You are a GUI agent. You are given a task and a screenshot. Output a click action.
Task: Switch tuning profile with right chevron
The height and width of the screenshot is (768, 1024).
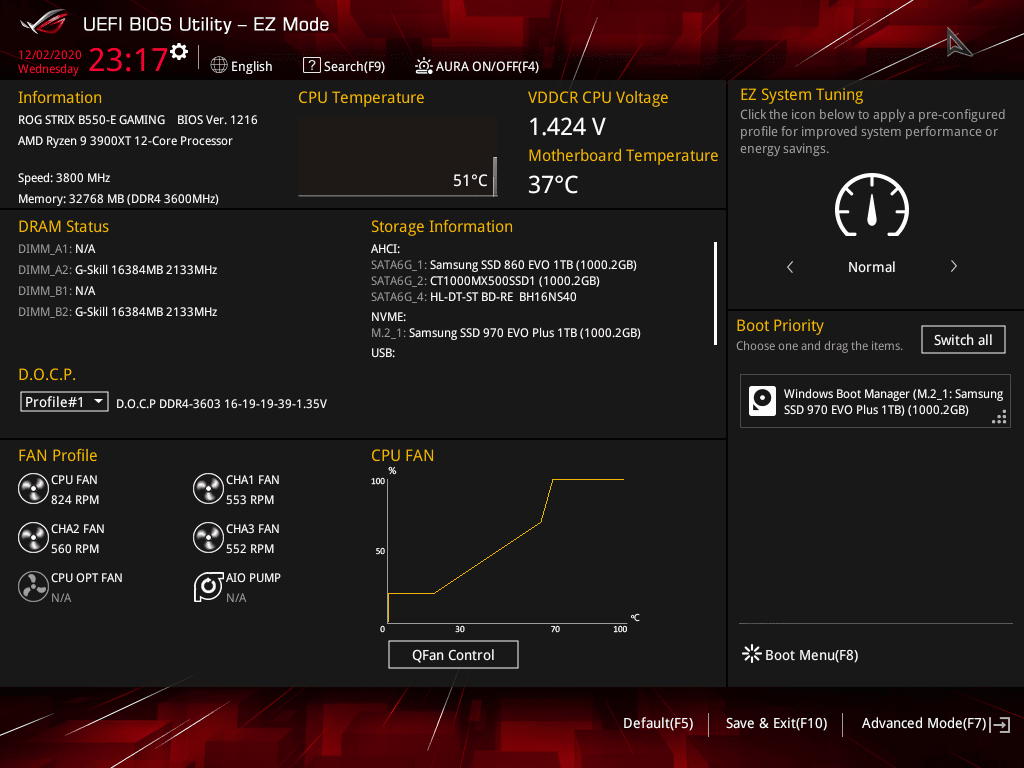953,266
